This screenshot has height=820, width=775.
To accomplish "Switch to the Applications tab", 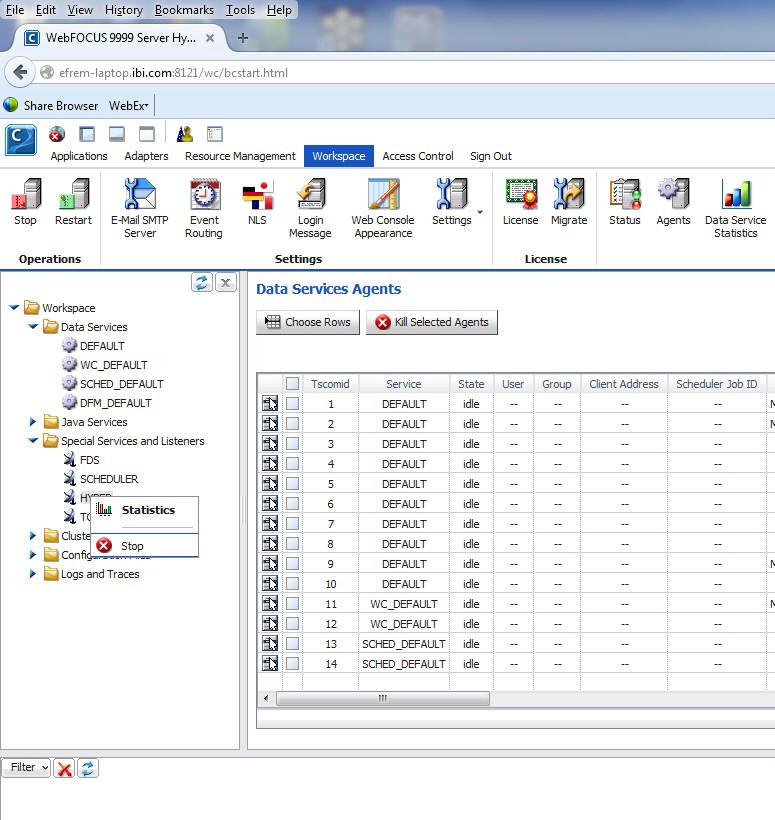I will click(79, 156).
